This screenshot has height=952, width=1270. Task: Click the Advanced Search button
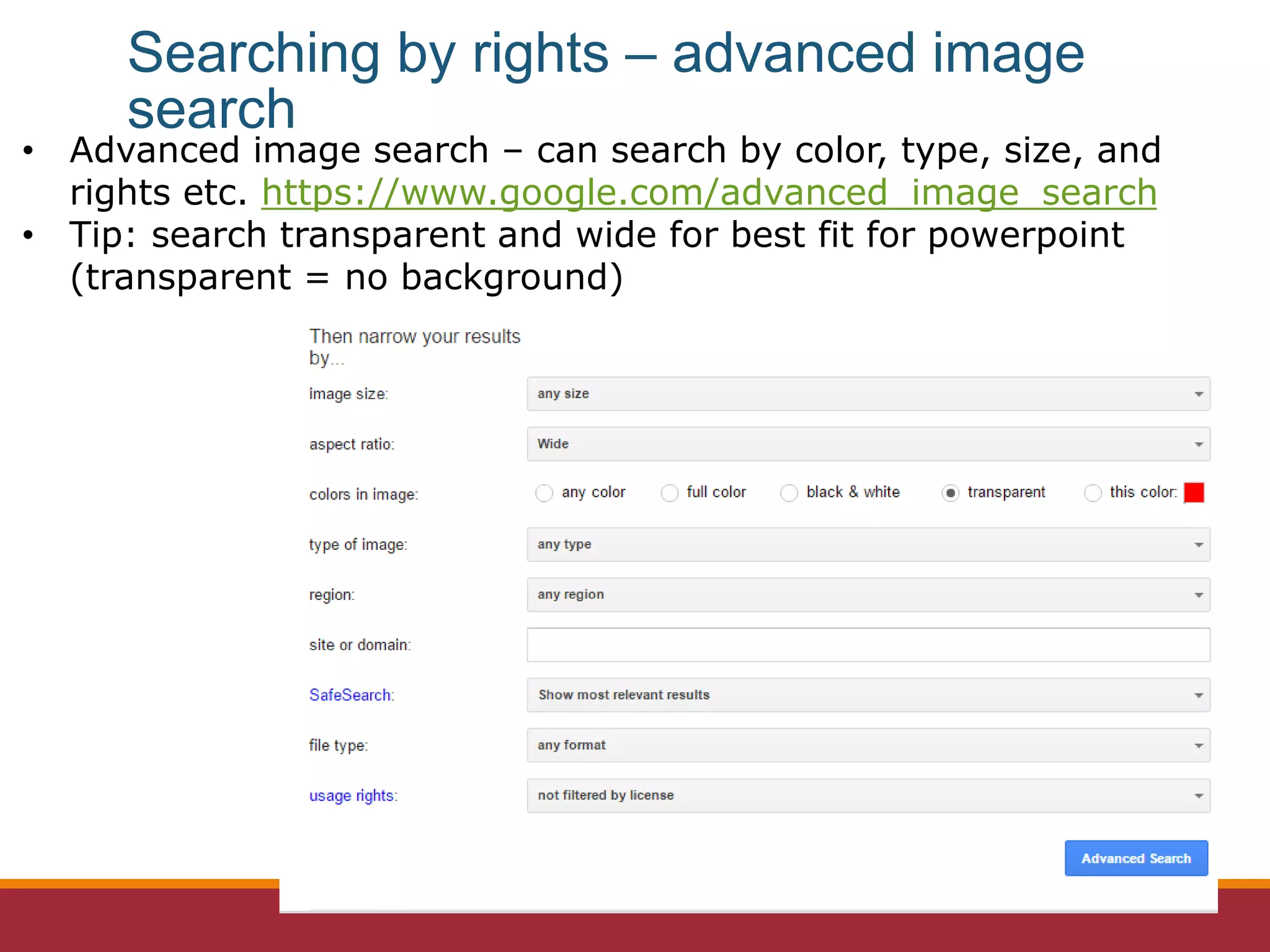point(1136,858)
